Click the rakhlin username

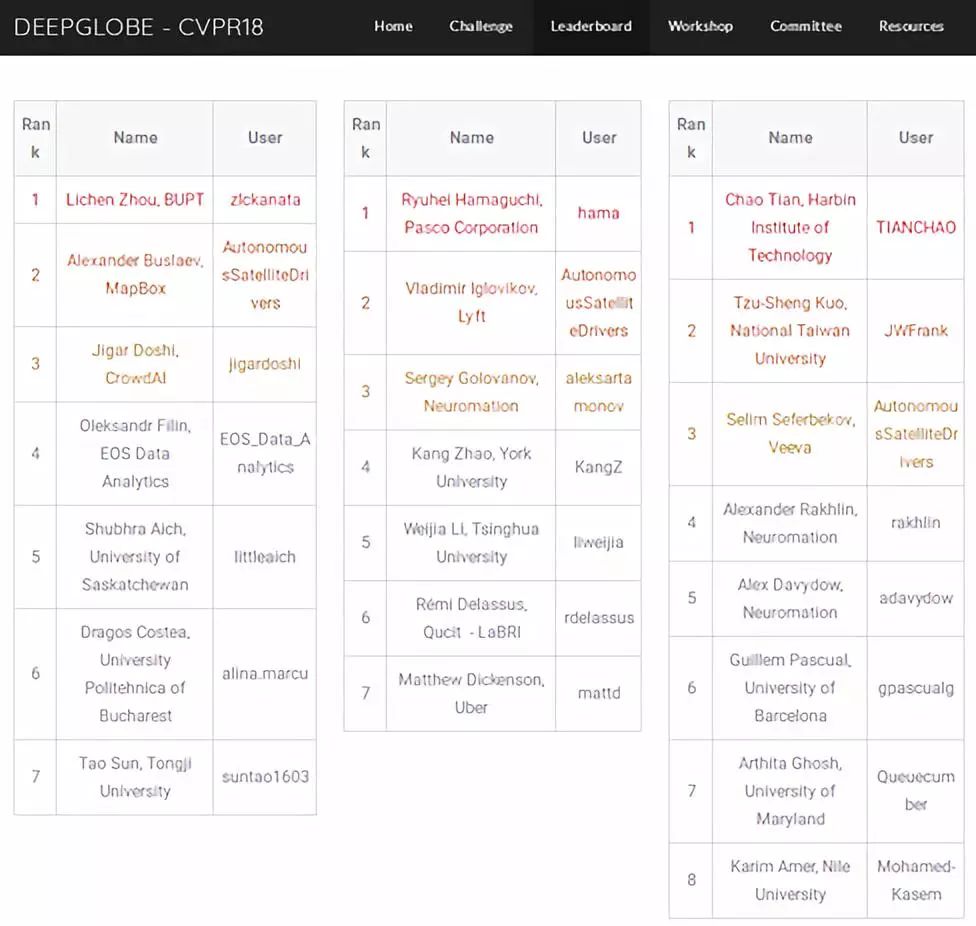point(916,523)
